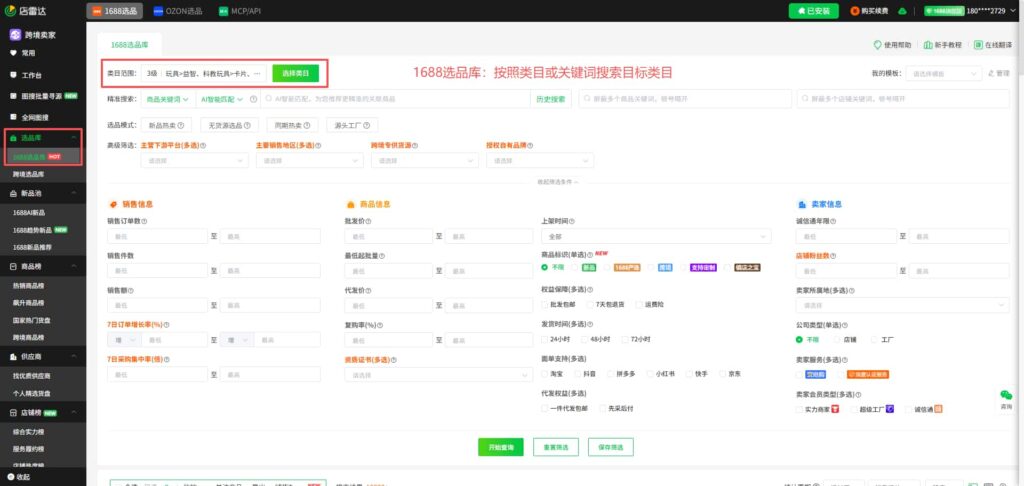The width and height of the screenshot is (1024, 486).
Task: Open the 我的模板 template dropdown
Action: [944, 74]
